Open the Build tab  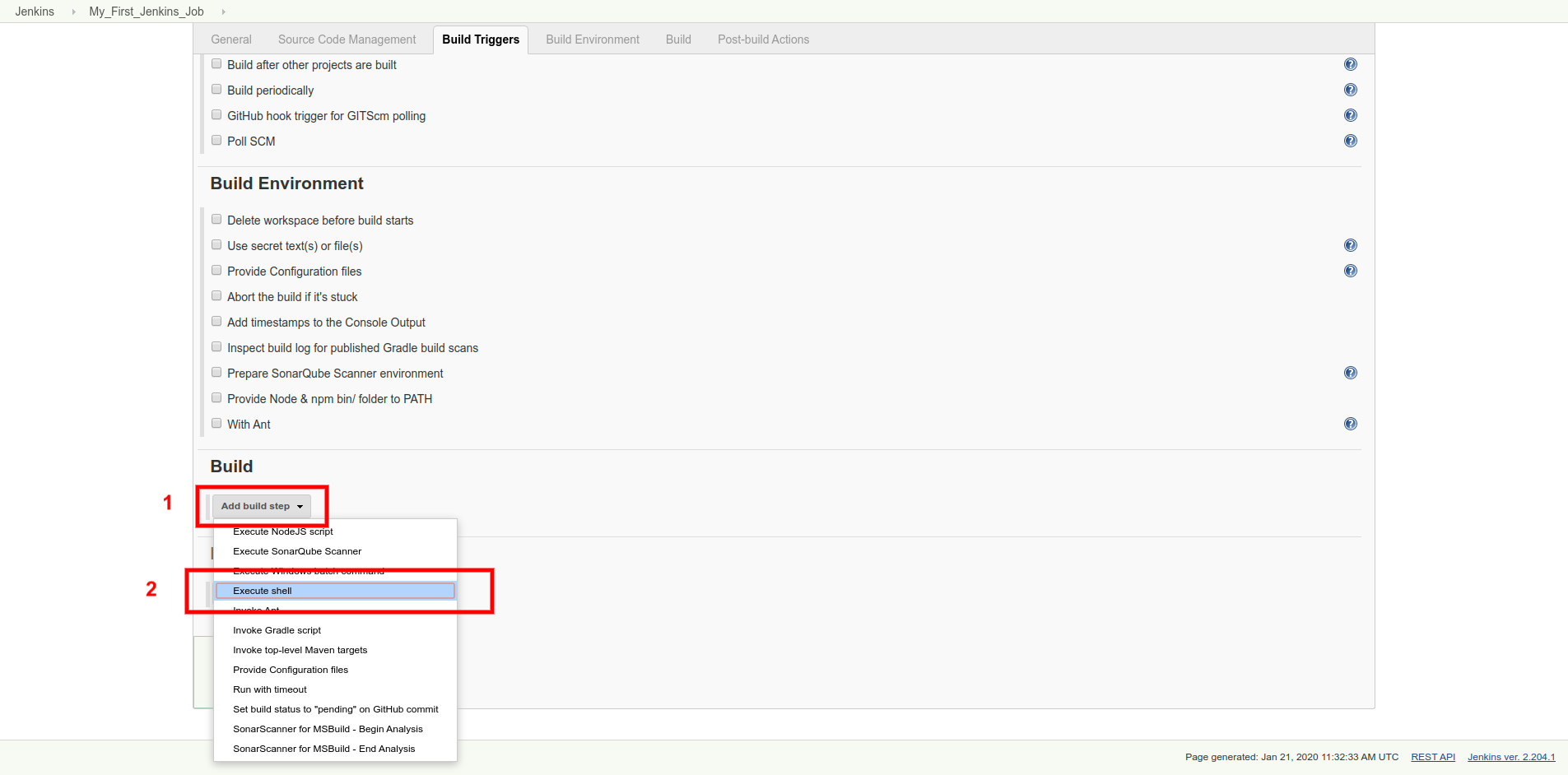[678, 39]
